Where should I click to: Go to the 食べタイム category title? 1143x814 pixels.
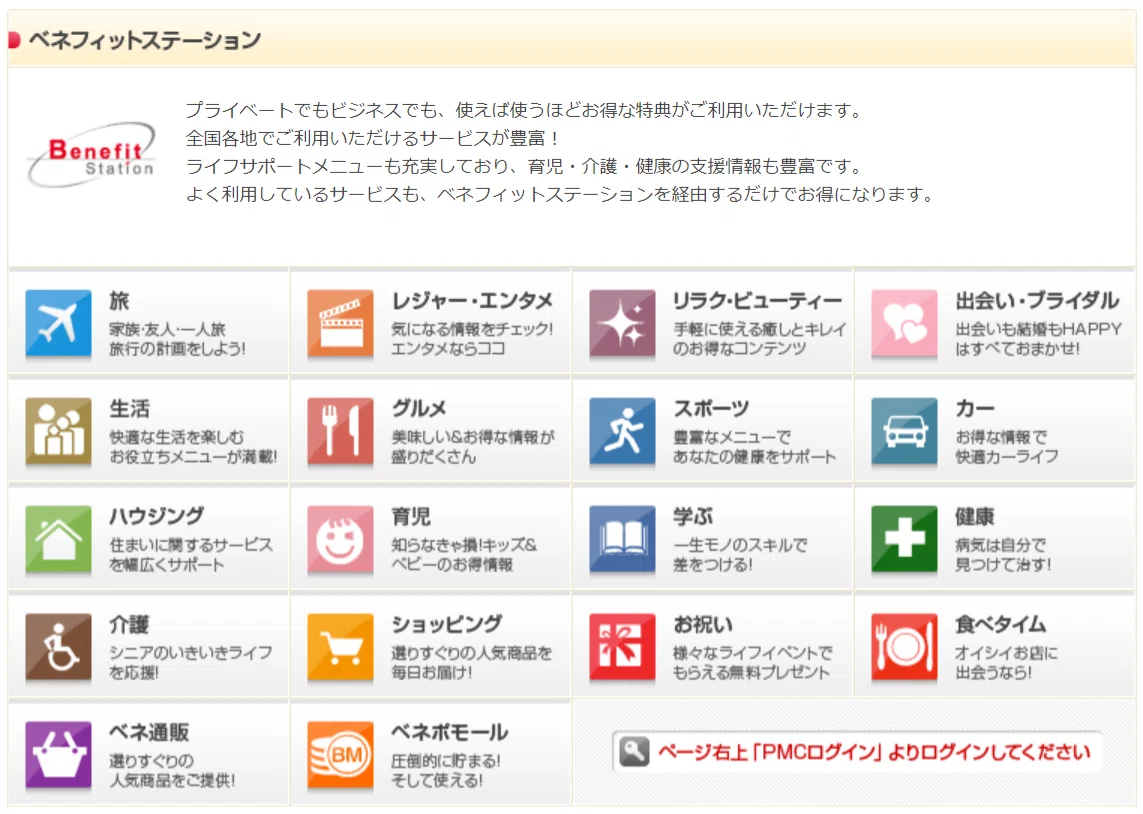tap(1000, 625)
